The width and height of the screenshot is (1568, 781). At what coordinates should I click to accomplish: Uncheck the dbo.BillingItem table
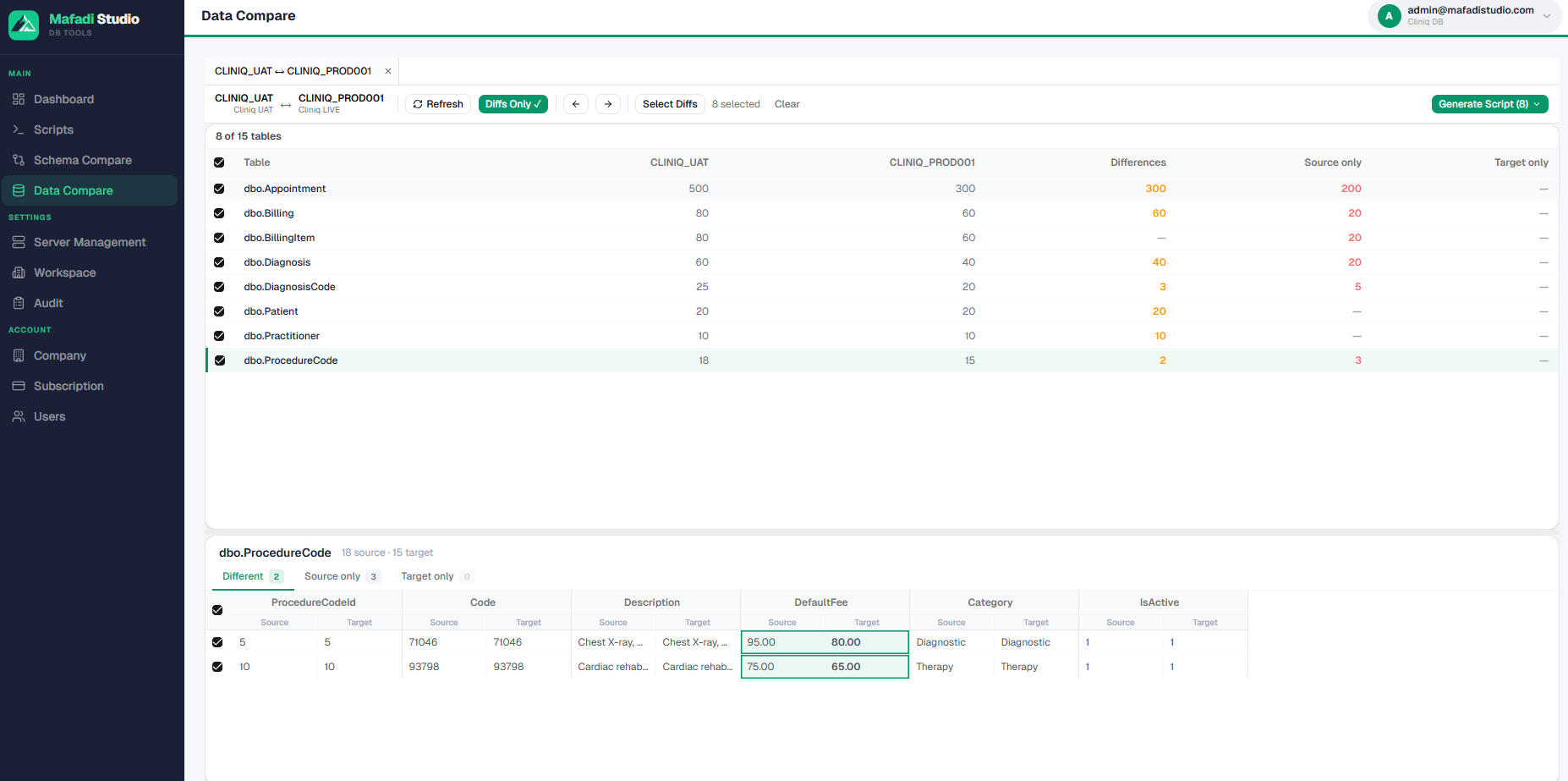click(x=219, y=238)
